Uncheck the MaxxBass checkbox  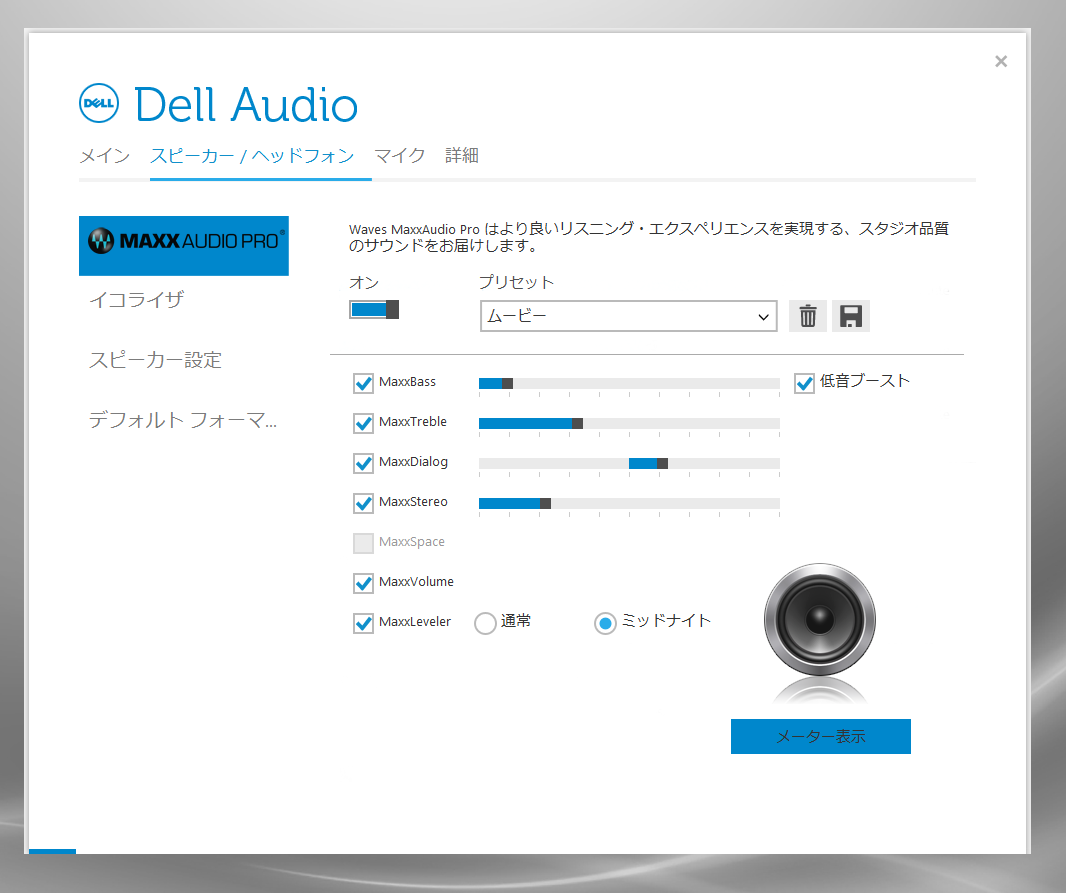[363, 383]
